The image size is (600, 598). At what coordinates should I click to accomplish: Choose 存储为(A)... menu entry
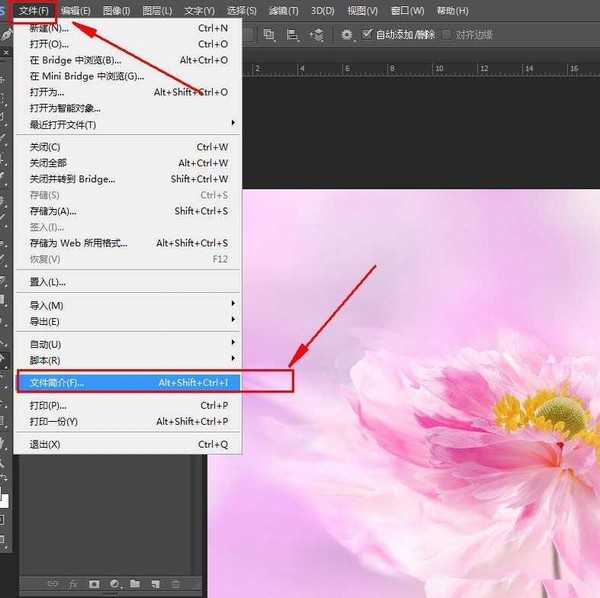[x=128, y=211]
